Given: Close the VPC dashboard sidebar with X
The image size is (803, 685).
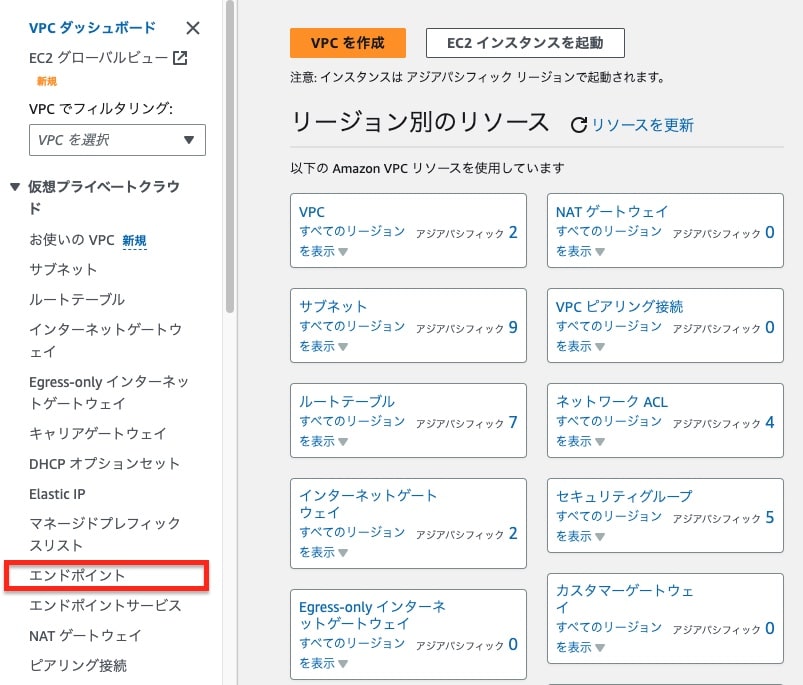Looking at the screenshot, I should 193,28.
